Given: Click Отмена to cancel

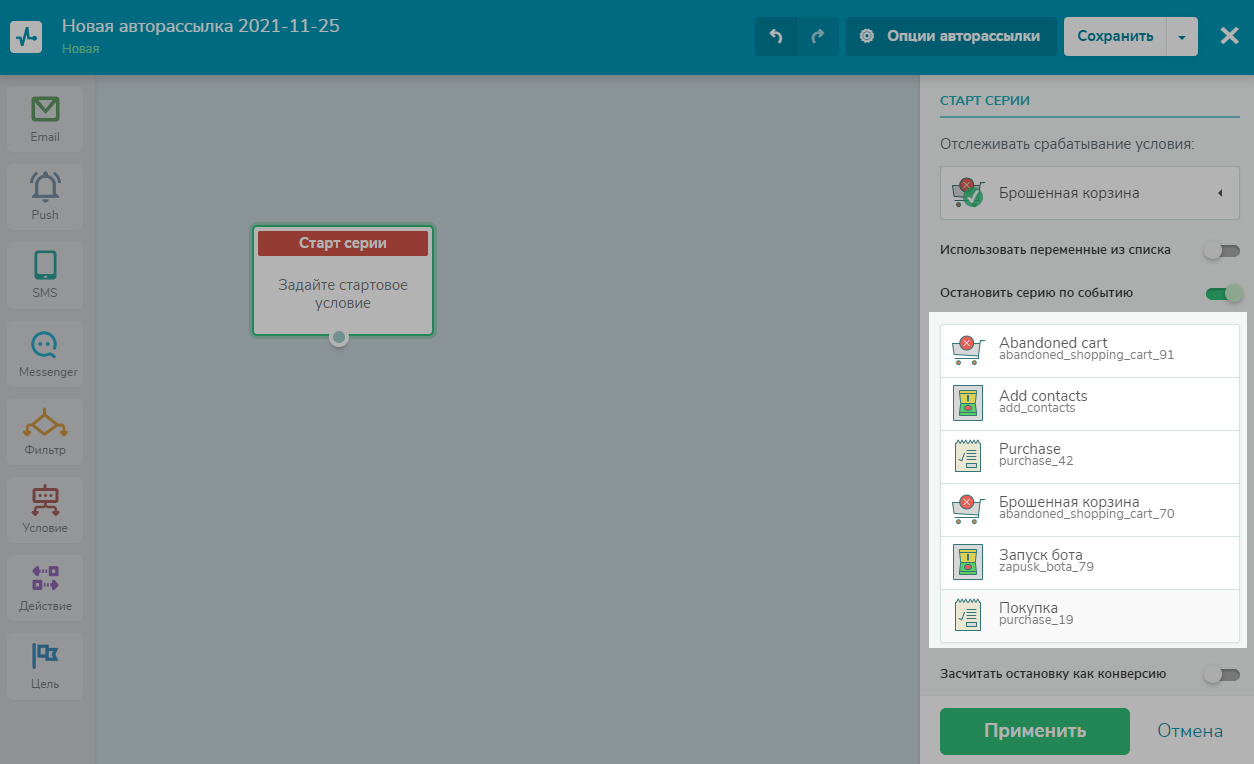Looking at the screenshot, I should (x=1190, y=731).
